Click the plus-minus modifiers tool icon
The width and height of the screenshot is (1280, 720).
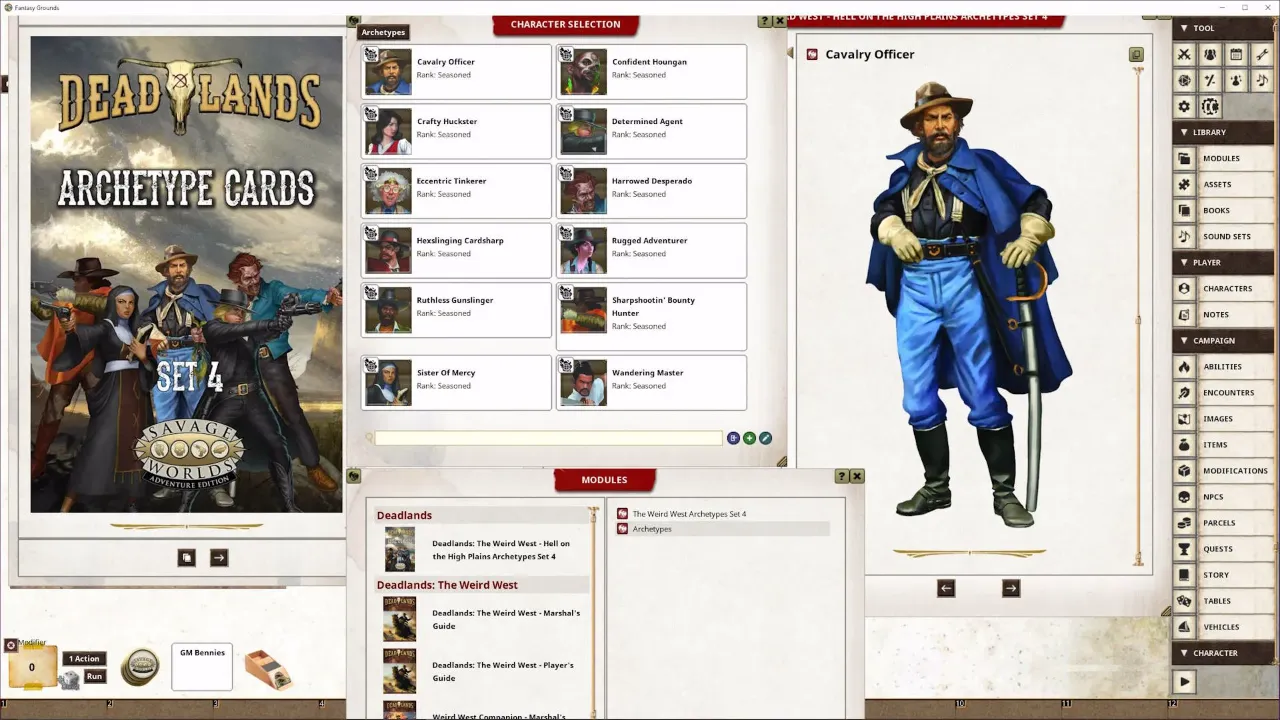(x=1210, y=81)
